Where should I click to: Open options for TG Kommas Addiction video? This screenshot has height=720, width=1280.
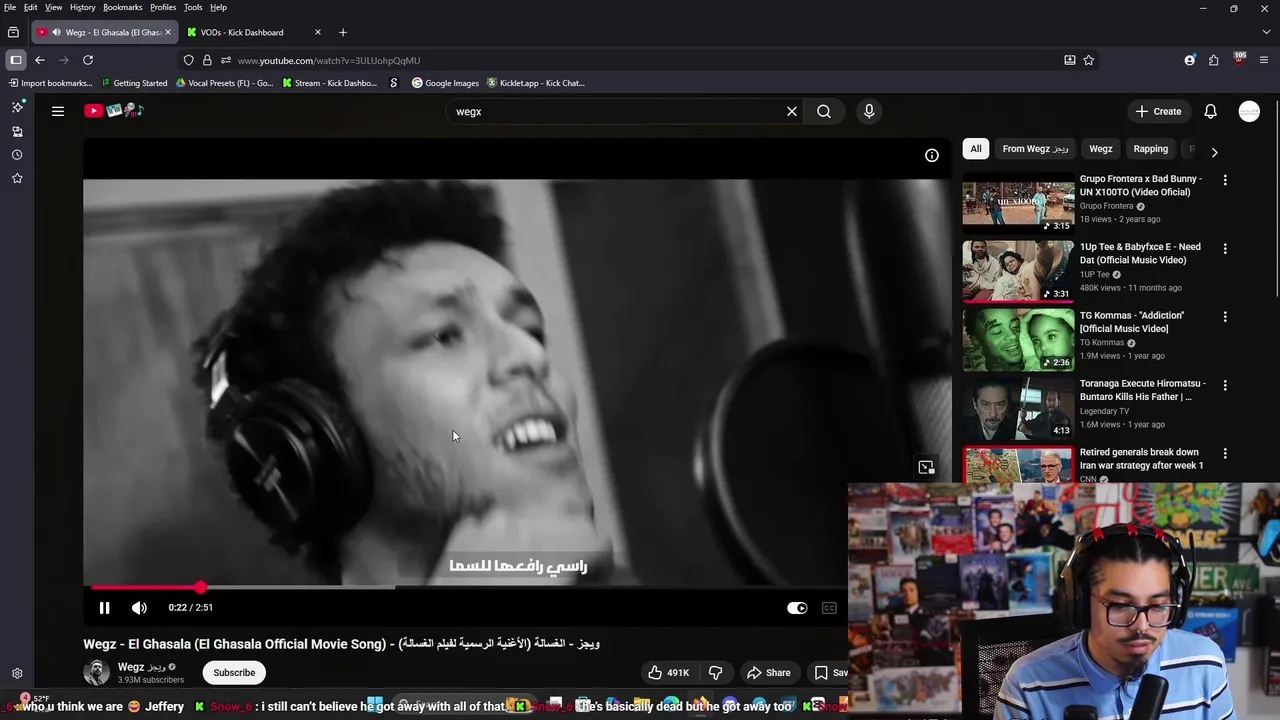click(x=1225, y=317)
